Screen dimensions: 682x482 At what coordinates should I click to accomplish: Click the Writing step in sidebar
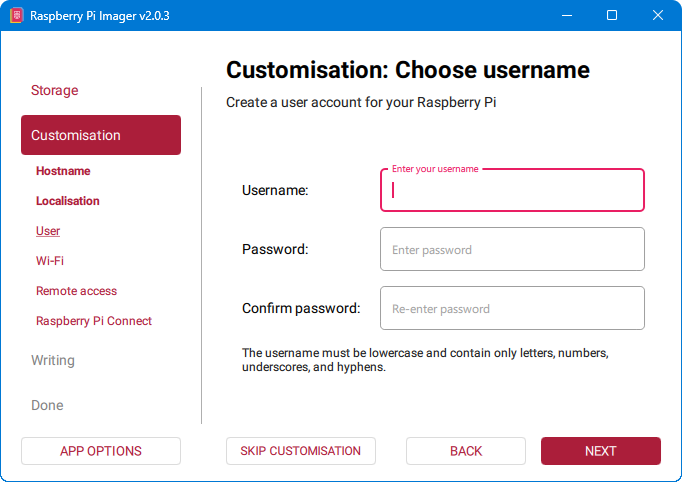(53, 360)
